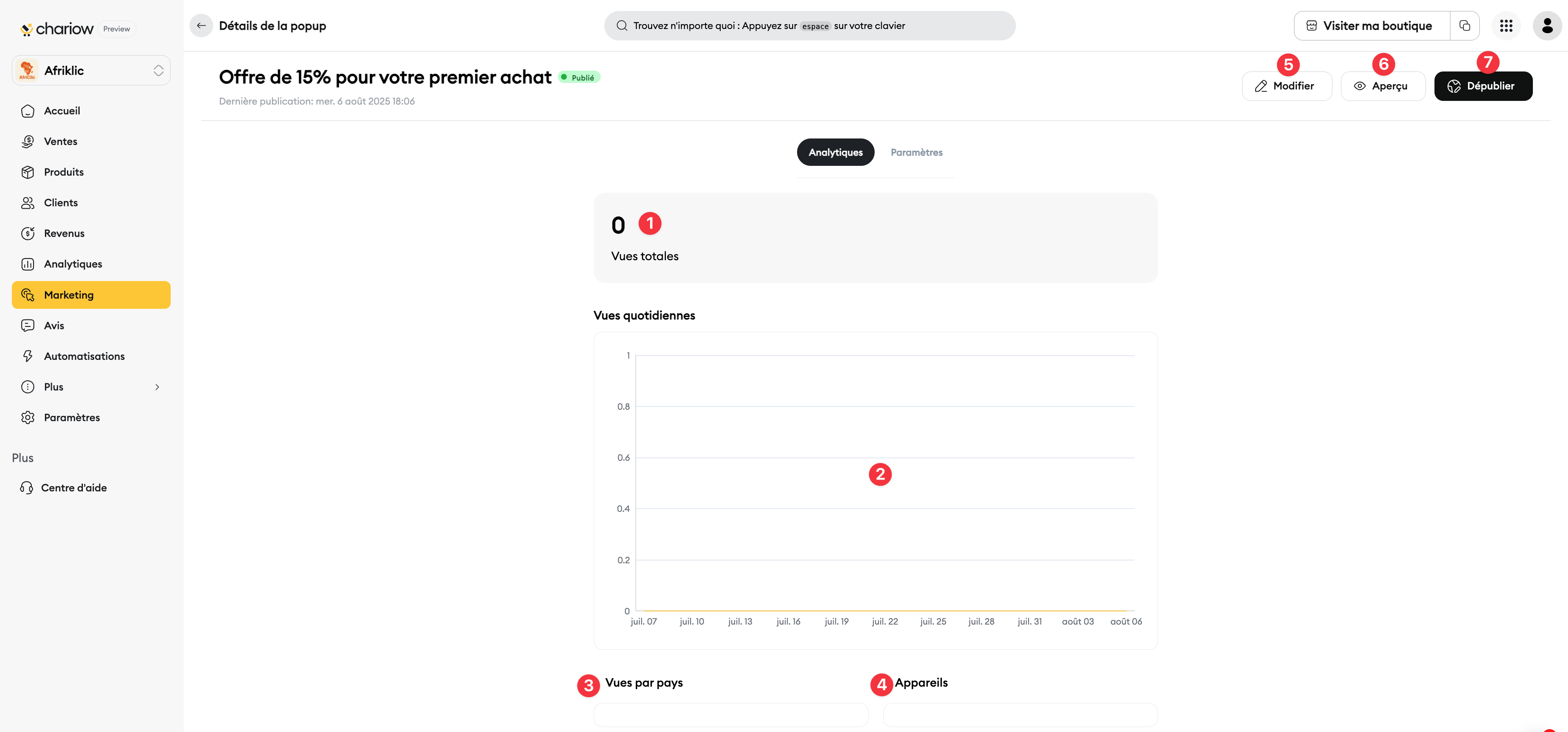The height and width of the screenshot is (732, 1568).
Task: Click the Automatisations lightning icon
Action: (x=27, y=356)
